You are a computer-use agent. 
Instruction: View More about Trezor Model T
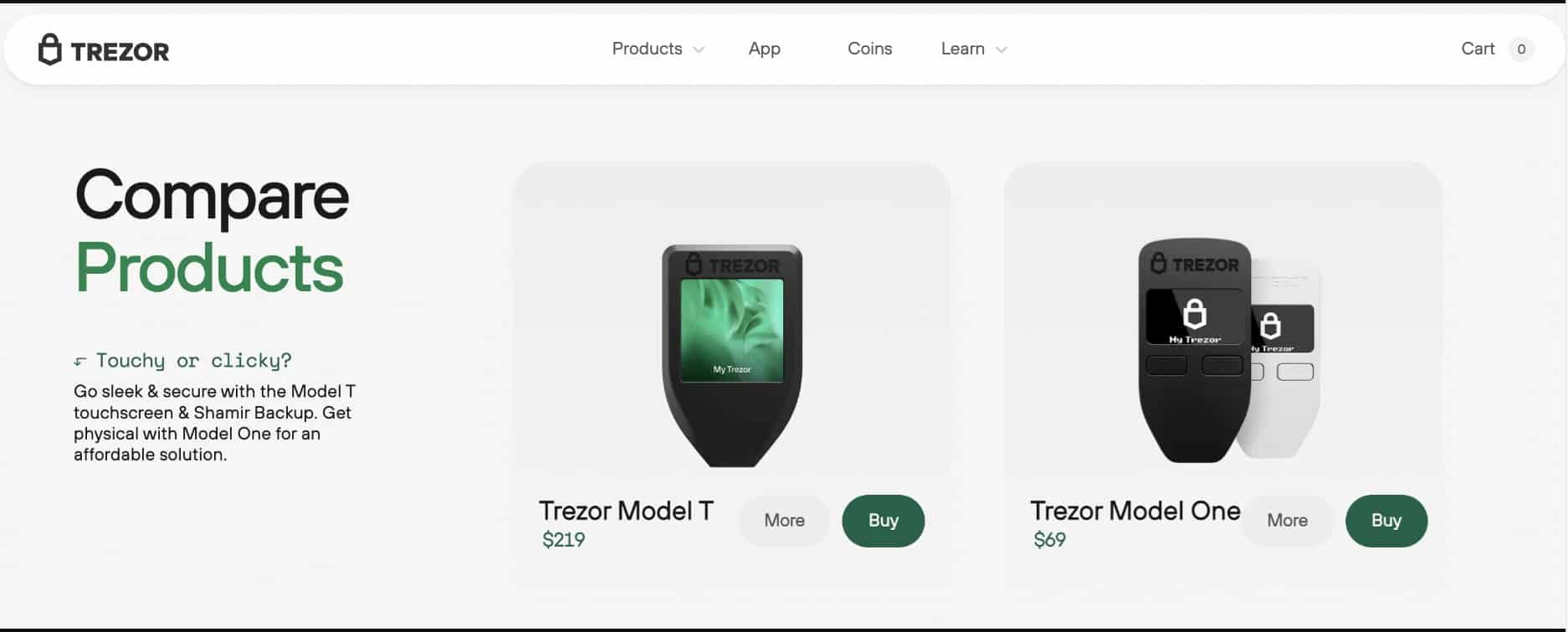tap(784, 521)
